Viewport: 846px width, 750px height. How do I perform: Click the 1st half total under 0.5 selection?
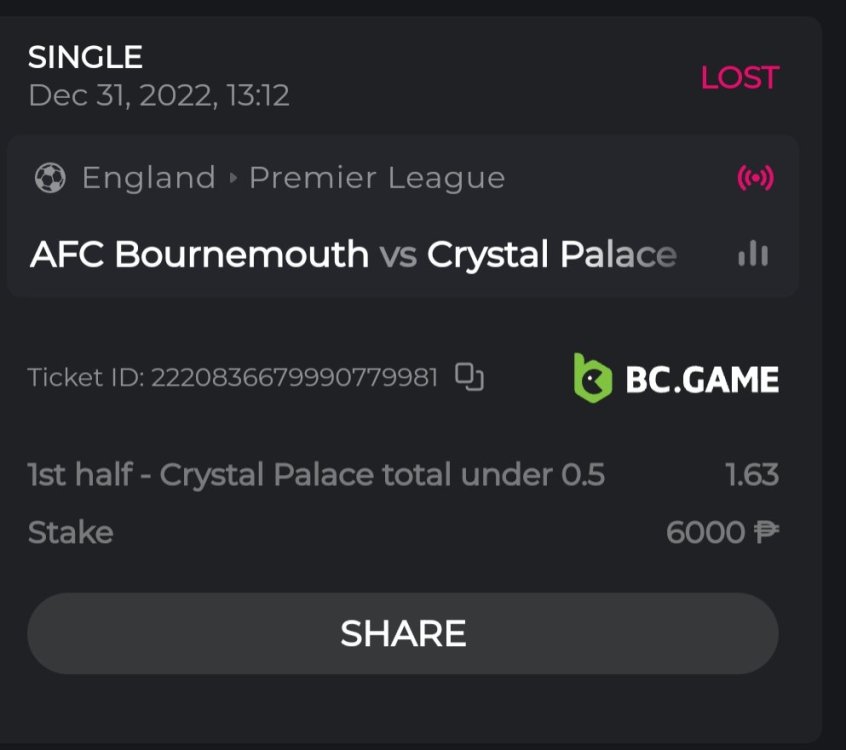(x=316, y=474)
